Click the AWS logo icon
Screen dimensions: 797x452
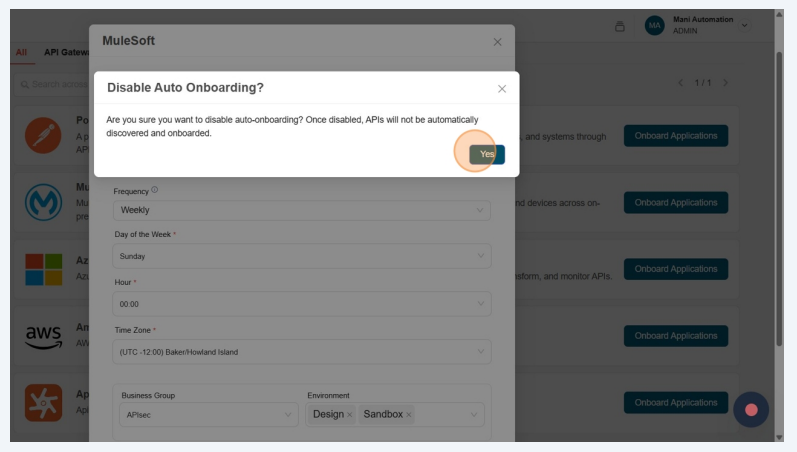click(43, 336)
